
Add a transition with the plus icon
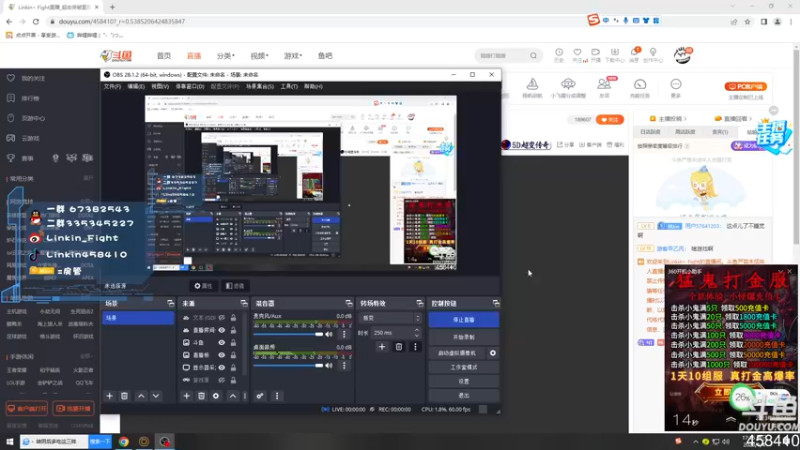tap(382, 347)
